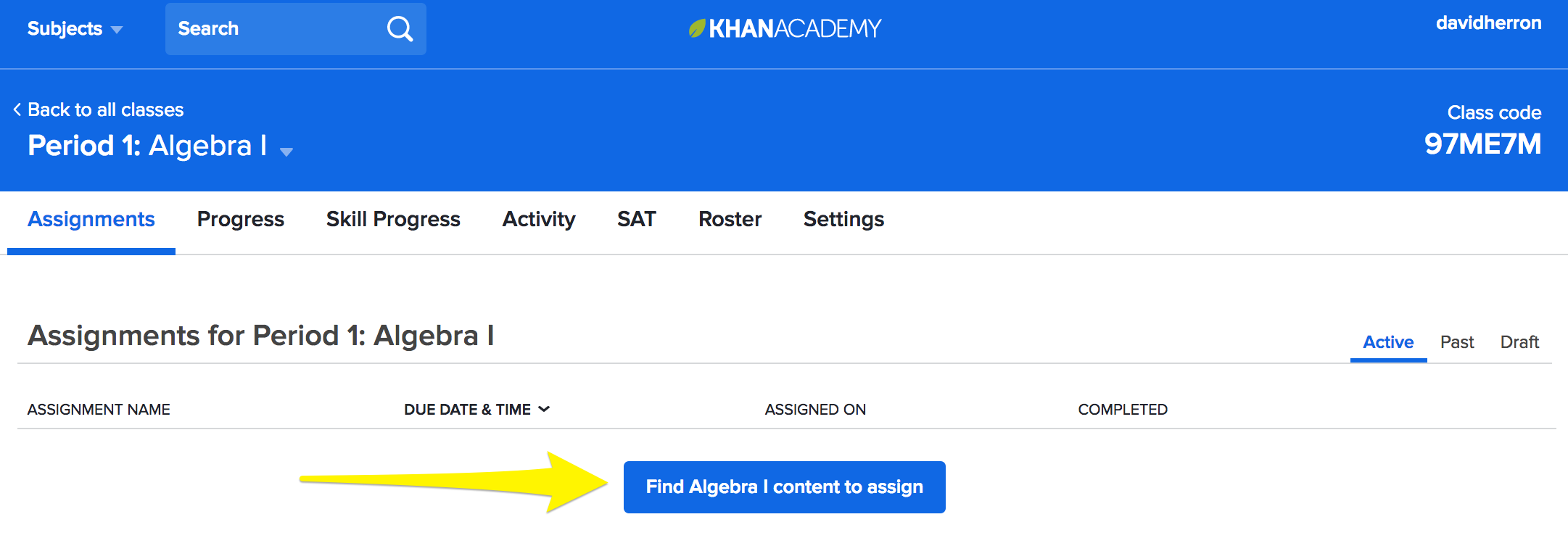Expand the Subjects dropdown arrow
Screen dimensions: 1568x538
[x=117, y=30]
